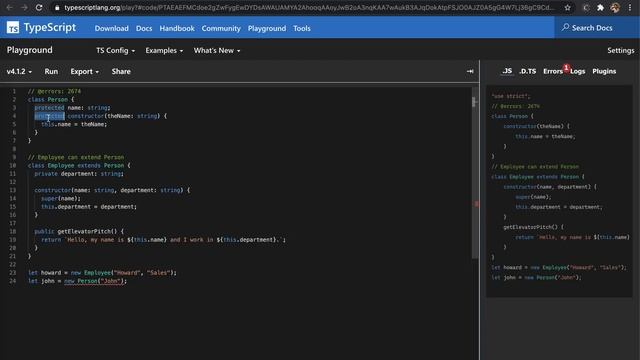Open the browser extensions puzzle icon
The height and width of the screenshot is (360, 640).
point(600,7)
